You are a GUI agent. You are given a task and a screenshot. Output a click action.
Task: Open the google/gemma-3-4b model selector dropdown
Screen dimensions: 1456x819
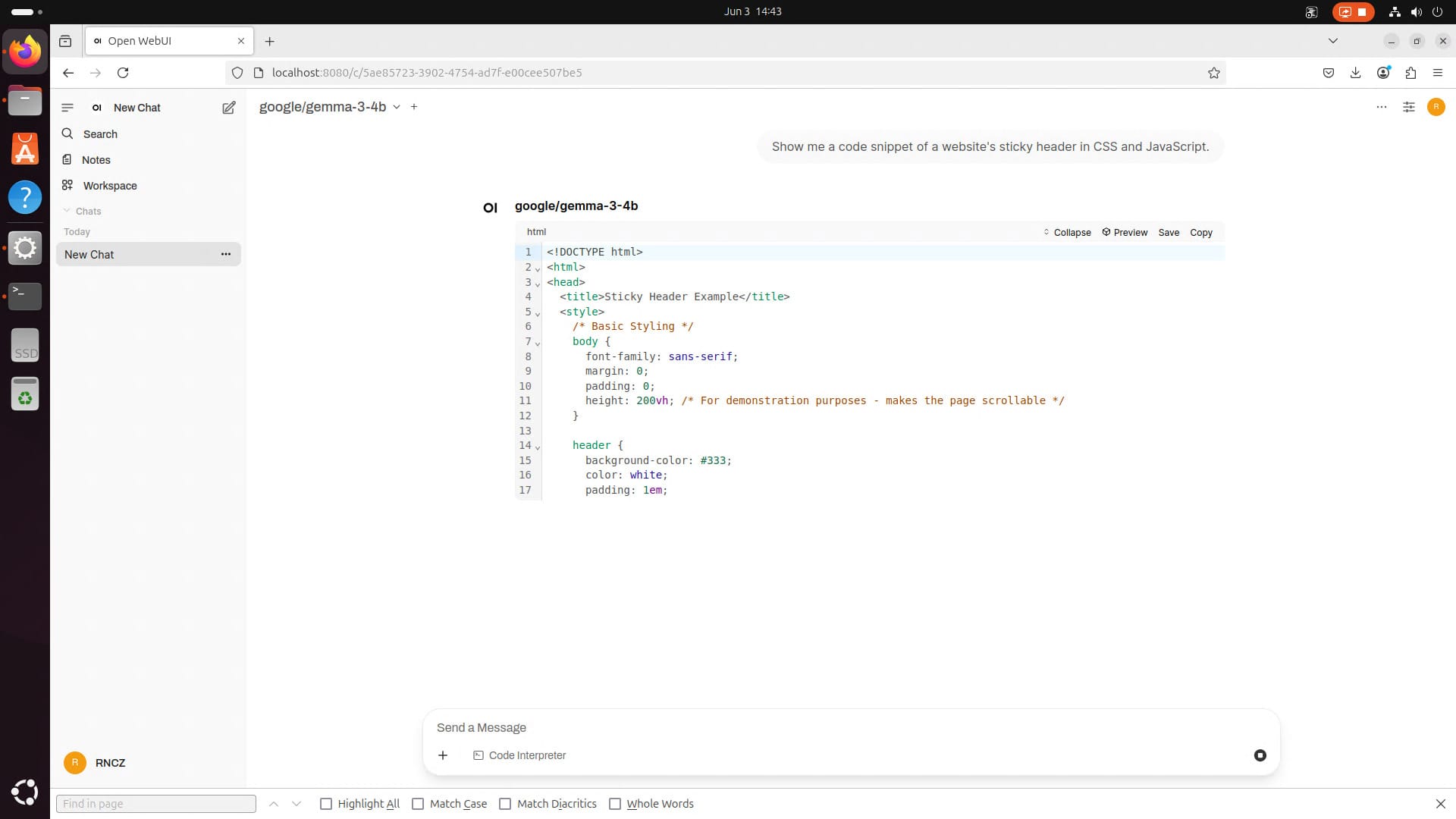[329, 107]
